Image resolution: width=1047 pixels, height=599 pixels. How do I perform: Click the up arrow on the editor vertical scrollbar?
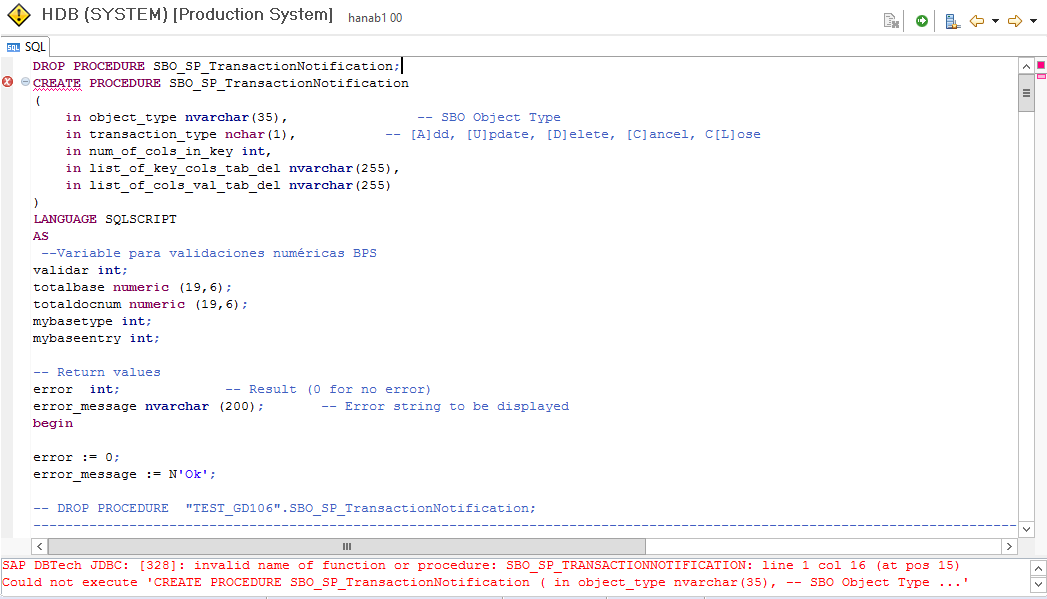pos(1026,65)
